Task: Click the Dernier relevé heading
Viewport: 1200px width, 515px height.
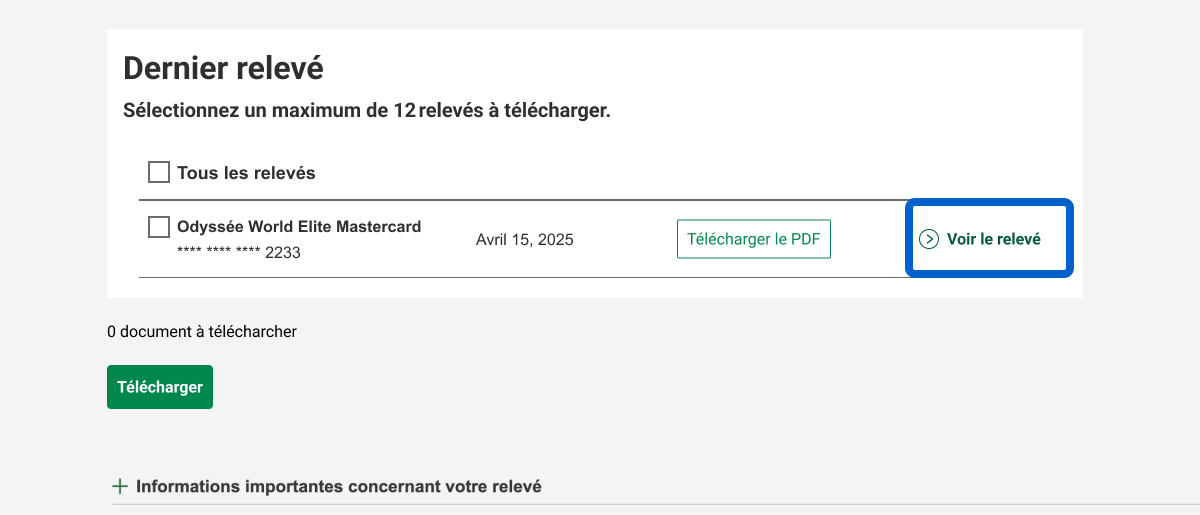Action: tap(223, 68)
